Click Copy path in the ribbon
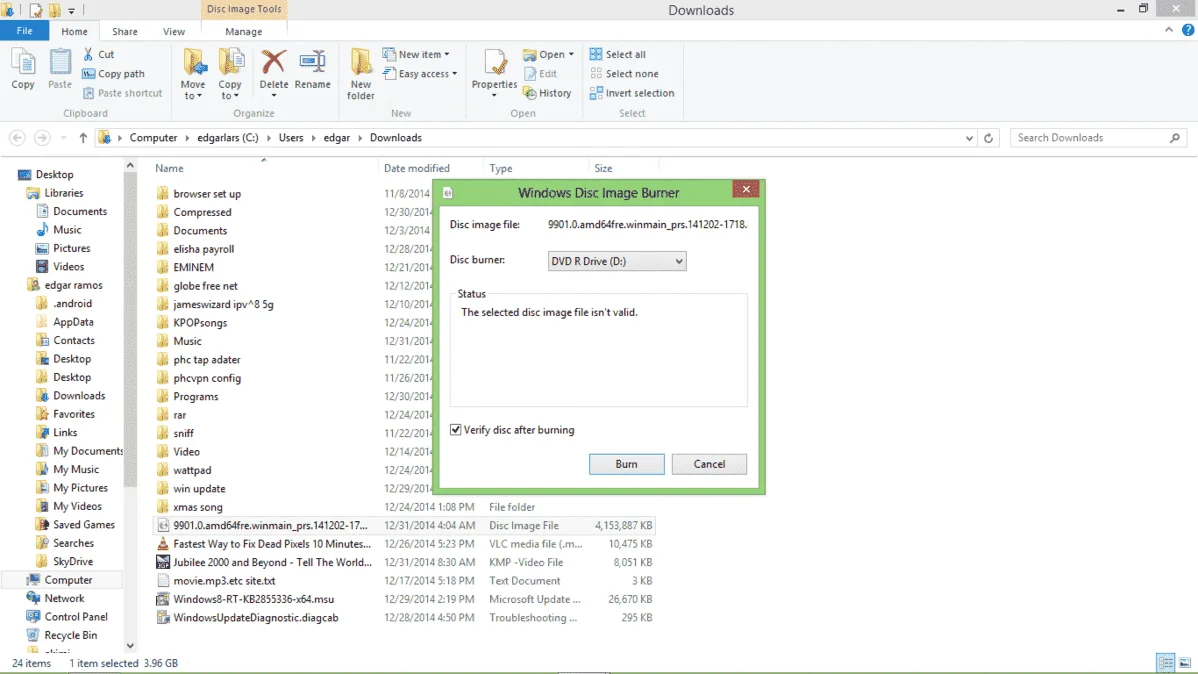This screenshot has height=674, width=1198. coord(113,74)
